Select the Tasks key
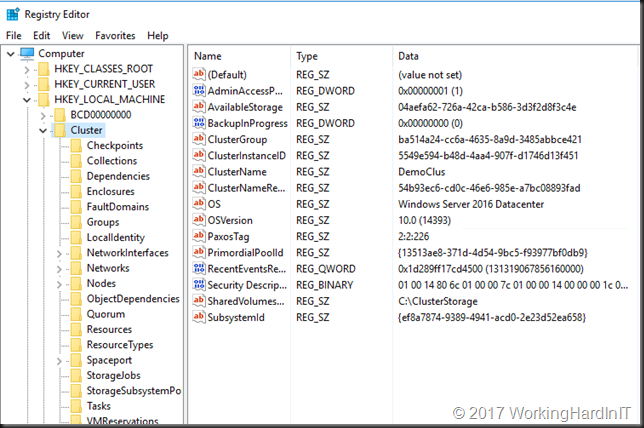 [99, 406]
